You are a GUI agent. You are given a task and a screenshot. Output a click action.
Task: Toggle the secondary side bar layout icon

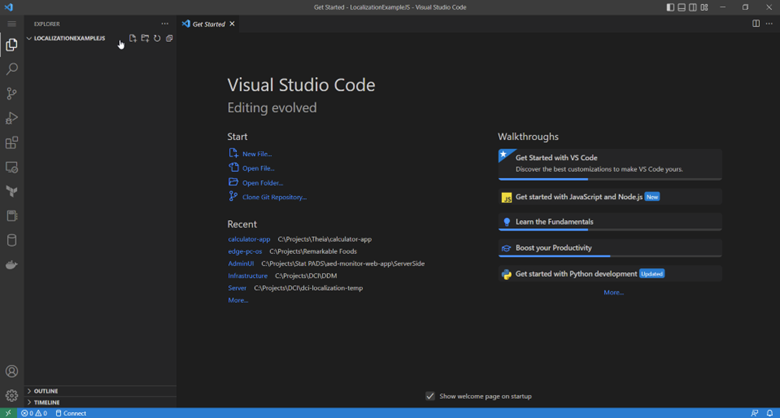tap(692, 7)
